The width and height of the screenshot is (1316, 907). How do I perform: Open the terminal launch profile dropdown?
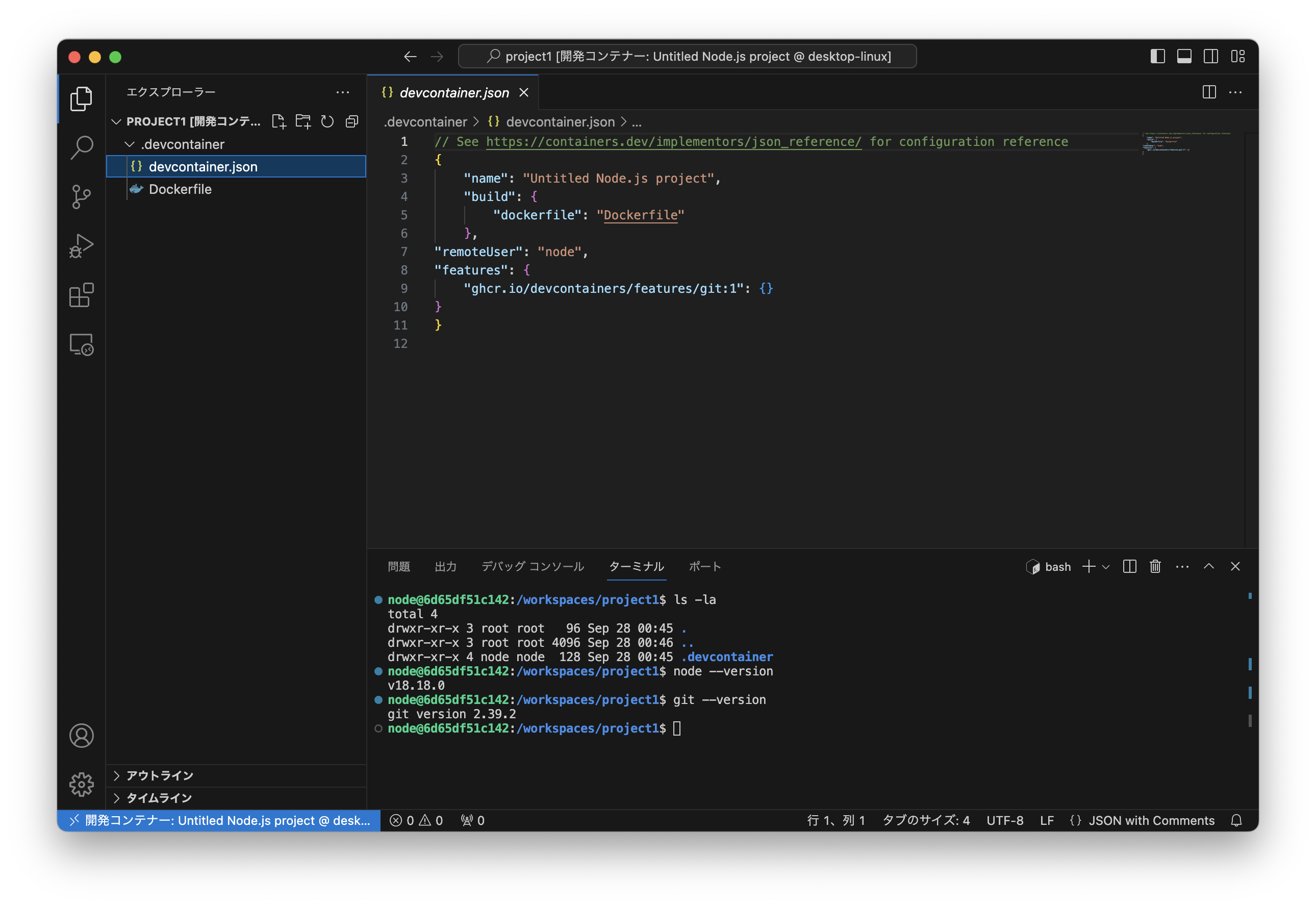coord(1106,567)
